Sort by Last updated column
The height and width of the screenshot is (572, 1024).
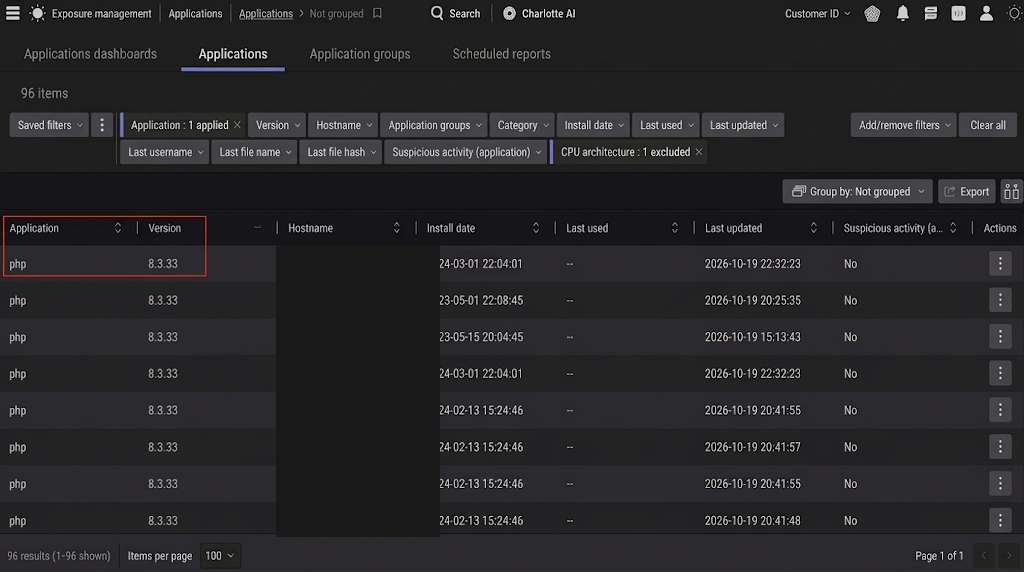coord(814,228)
